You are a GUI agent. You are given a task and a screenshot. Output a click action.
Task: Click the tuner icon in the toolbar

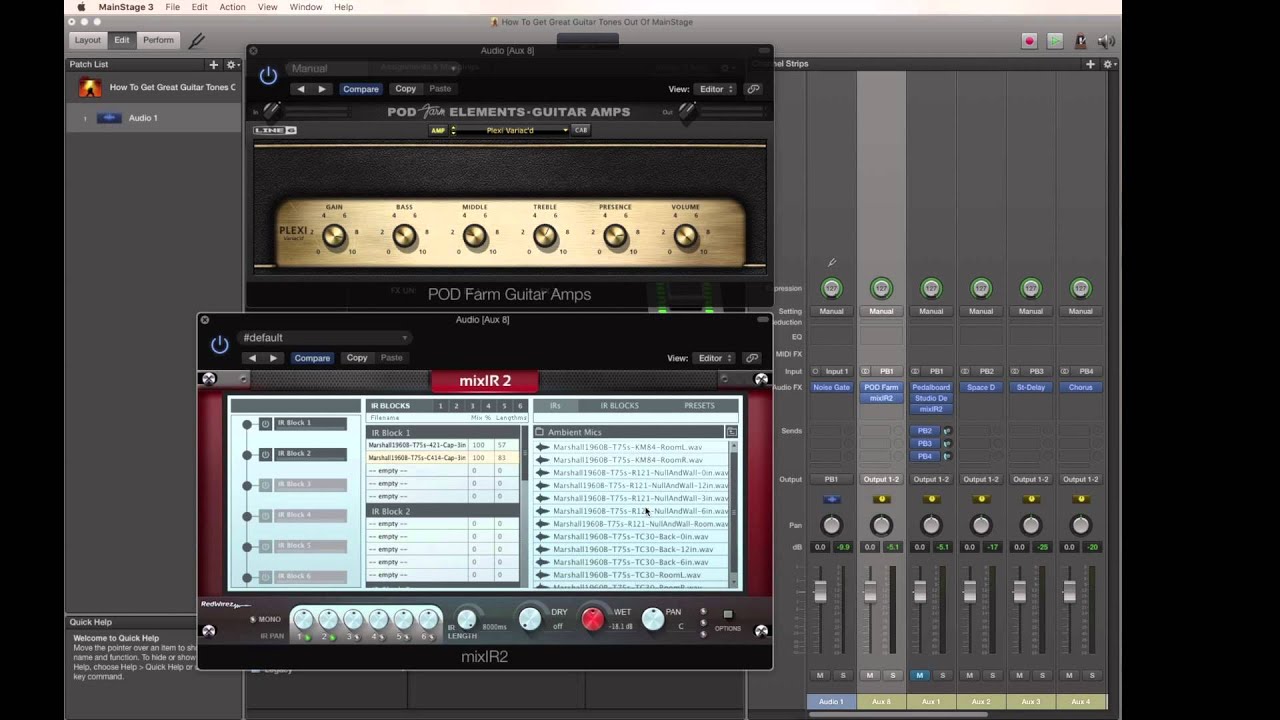point(197,41)
